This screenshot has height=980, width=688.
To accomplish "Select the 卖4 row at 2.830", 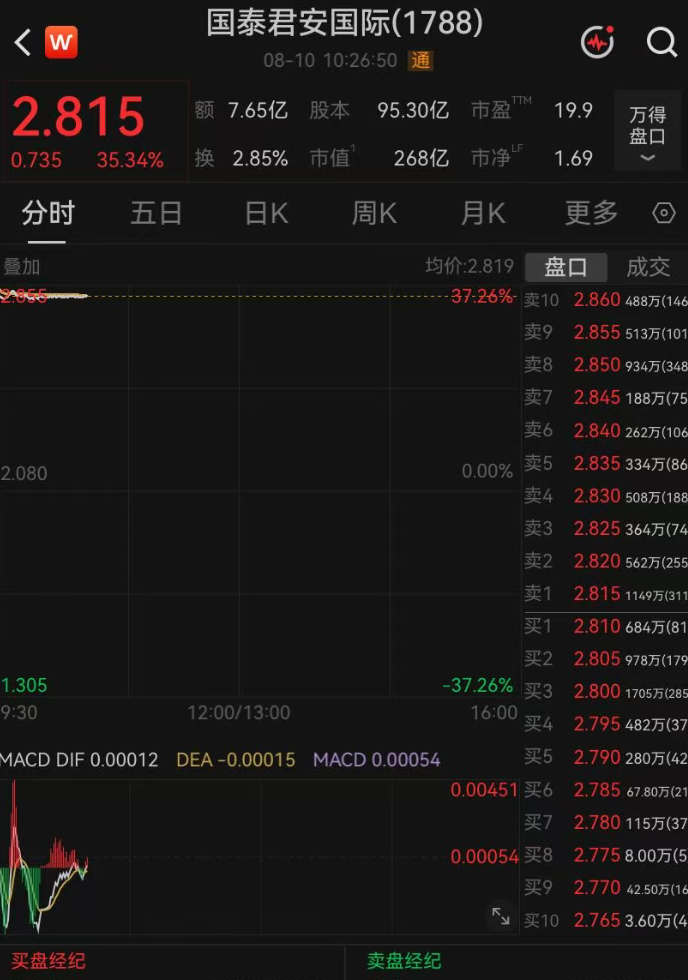I will click(605, 496).
